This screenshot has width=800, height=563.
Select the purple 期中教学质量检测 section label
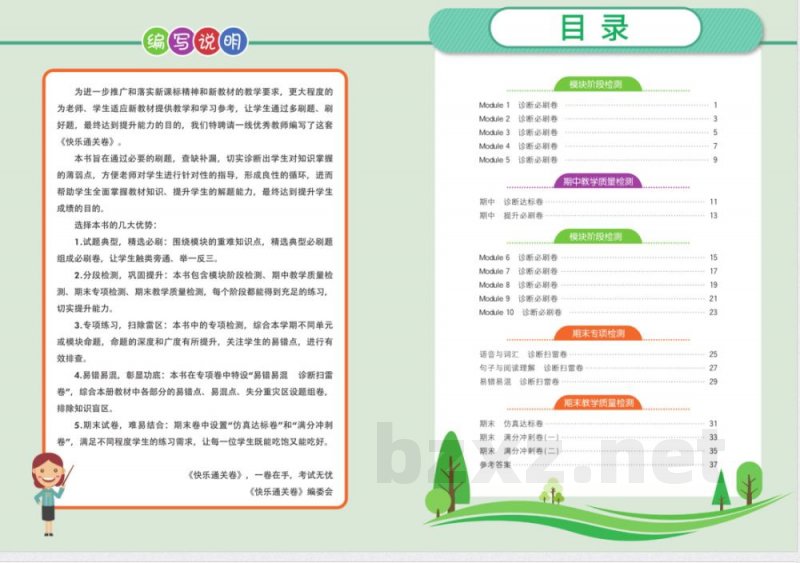(597, 181)
